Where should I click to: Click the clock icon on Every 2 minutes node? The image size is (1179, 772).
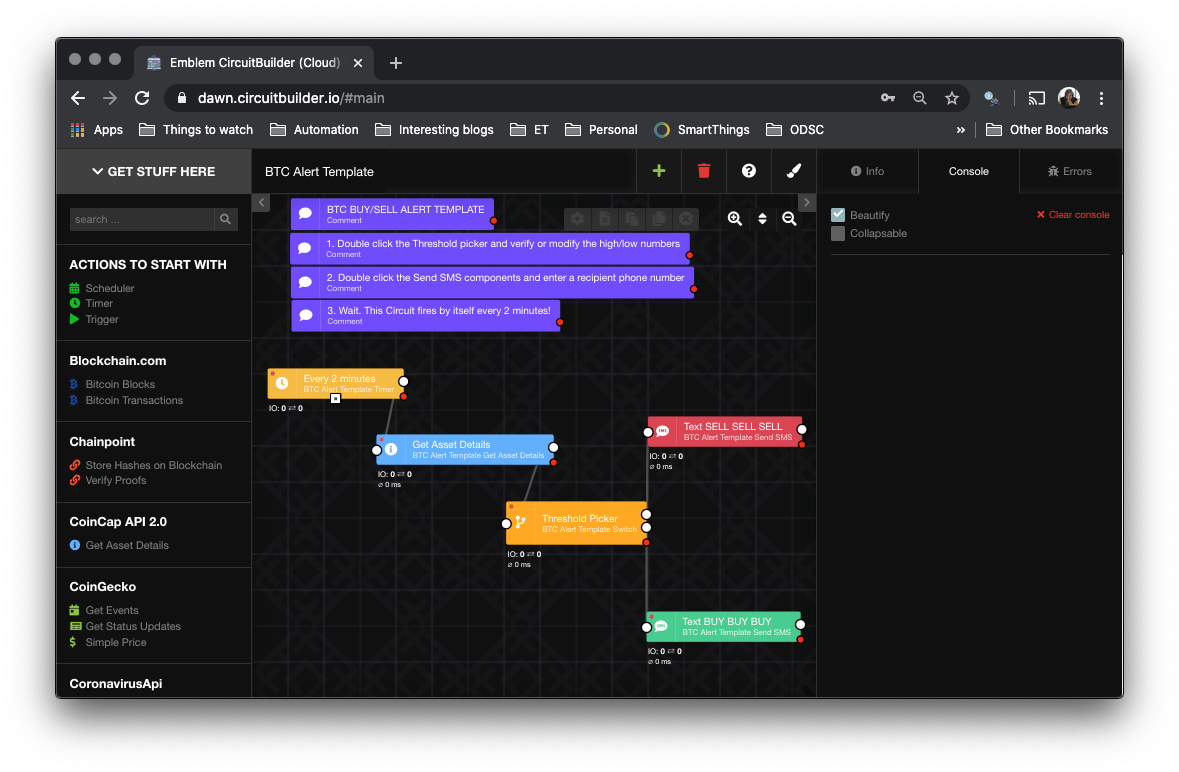(x=282, y=383)
